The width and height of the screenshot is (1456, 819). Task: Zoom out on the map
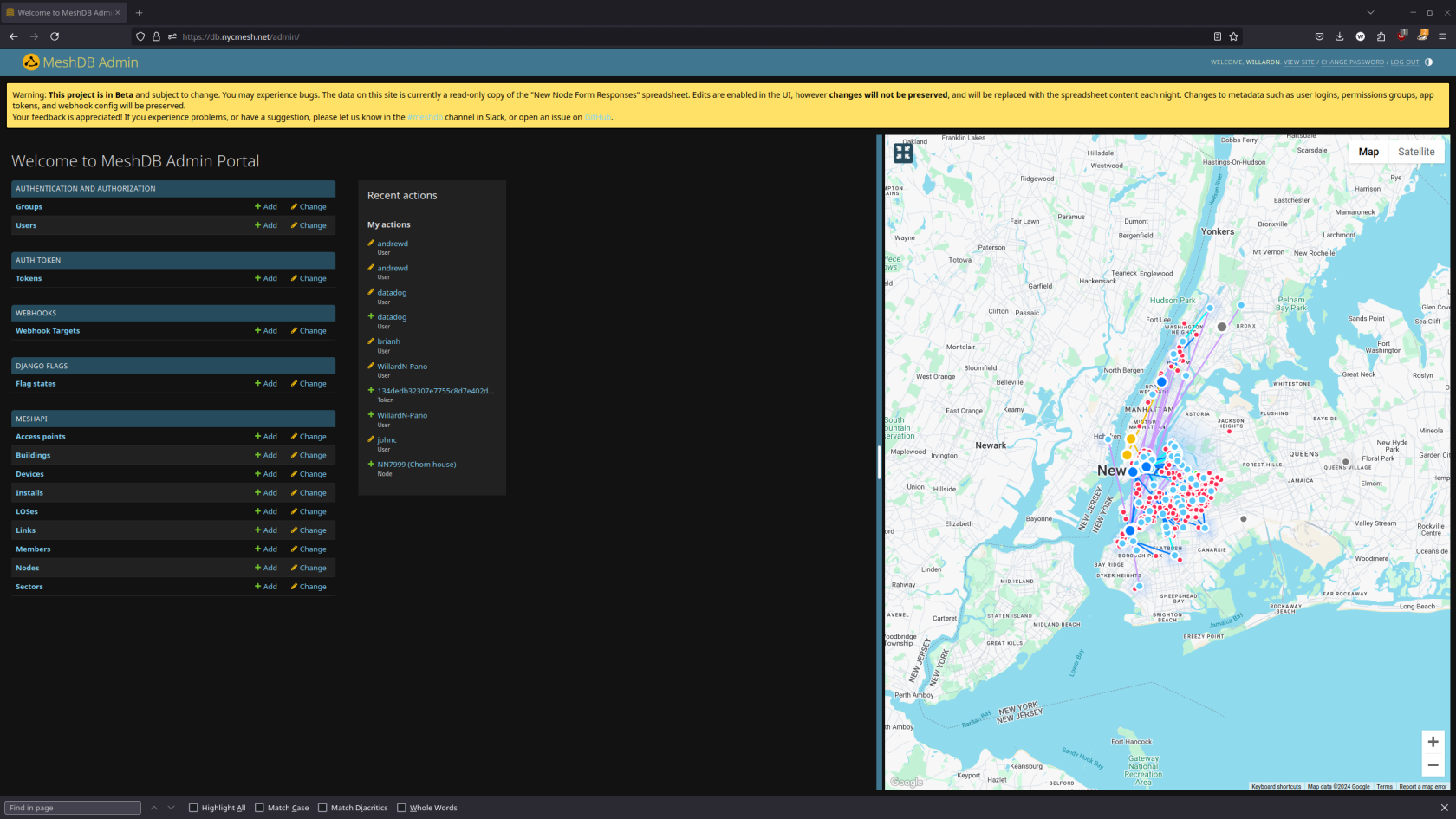[x=1433, y=765]
